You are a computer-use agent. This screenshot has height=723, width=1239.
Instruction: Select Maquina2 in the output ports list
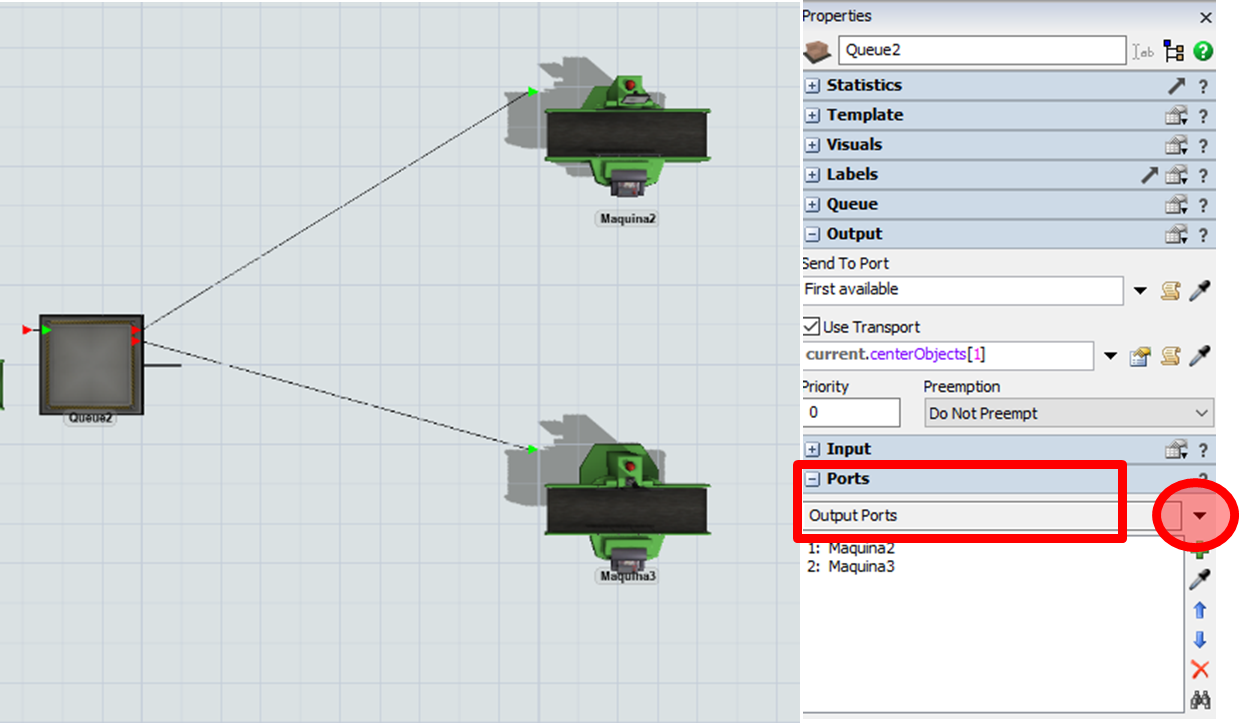860,549
